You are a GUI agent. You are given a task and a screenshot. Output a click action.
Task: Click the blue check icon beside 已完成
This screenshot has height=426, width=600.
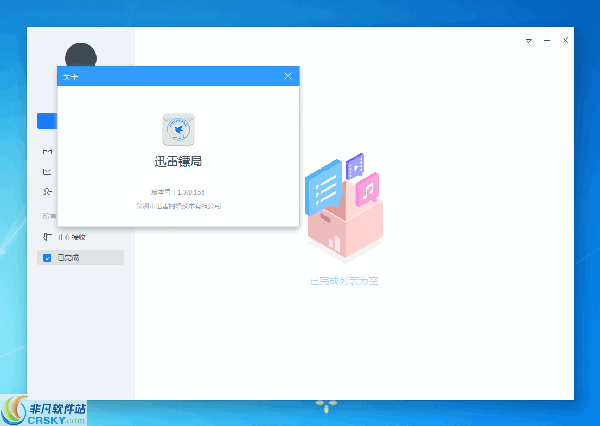(x=47, y=258)
